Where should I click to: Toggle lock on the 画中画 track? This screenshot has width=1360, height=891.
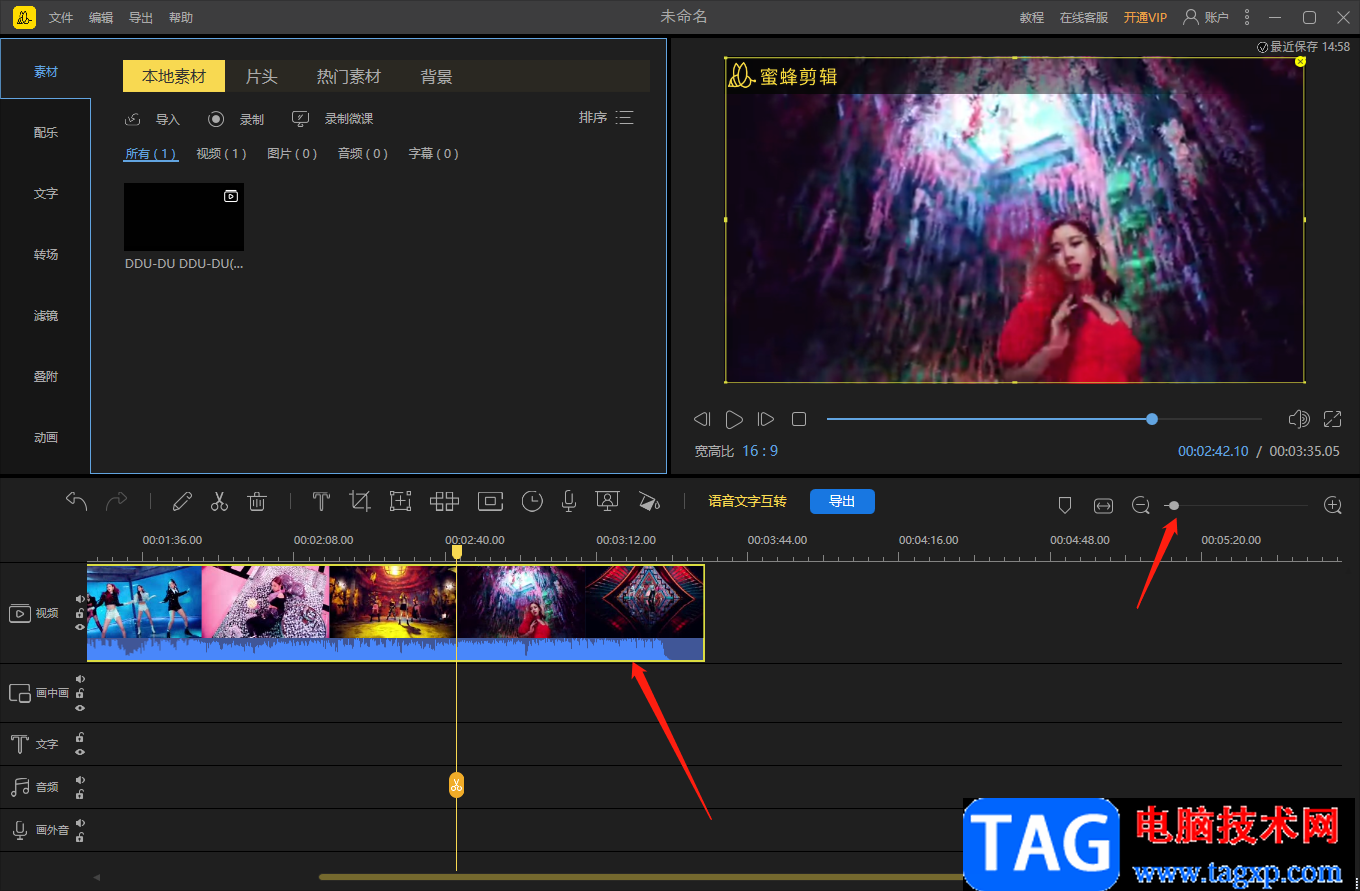(x=80, y=693)
